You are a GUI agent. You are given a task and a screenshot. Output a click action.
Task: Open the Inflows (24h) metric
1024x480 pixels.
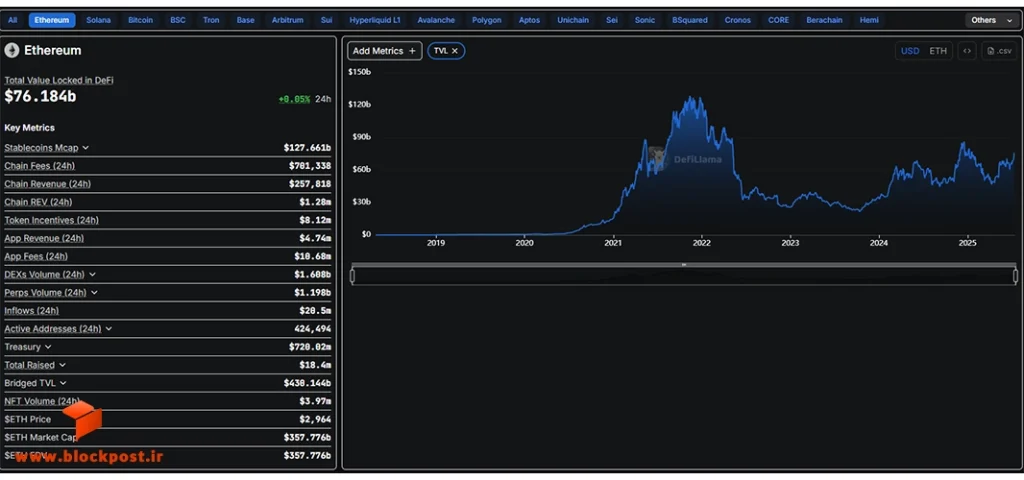[31, 311]
